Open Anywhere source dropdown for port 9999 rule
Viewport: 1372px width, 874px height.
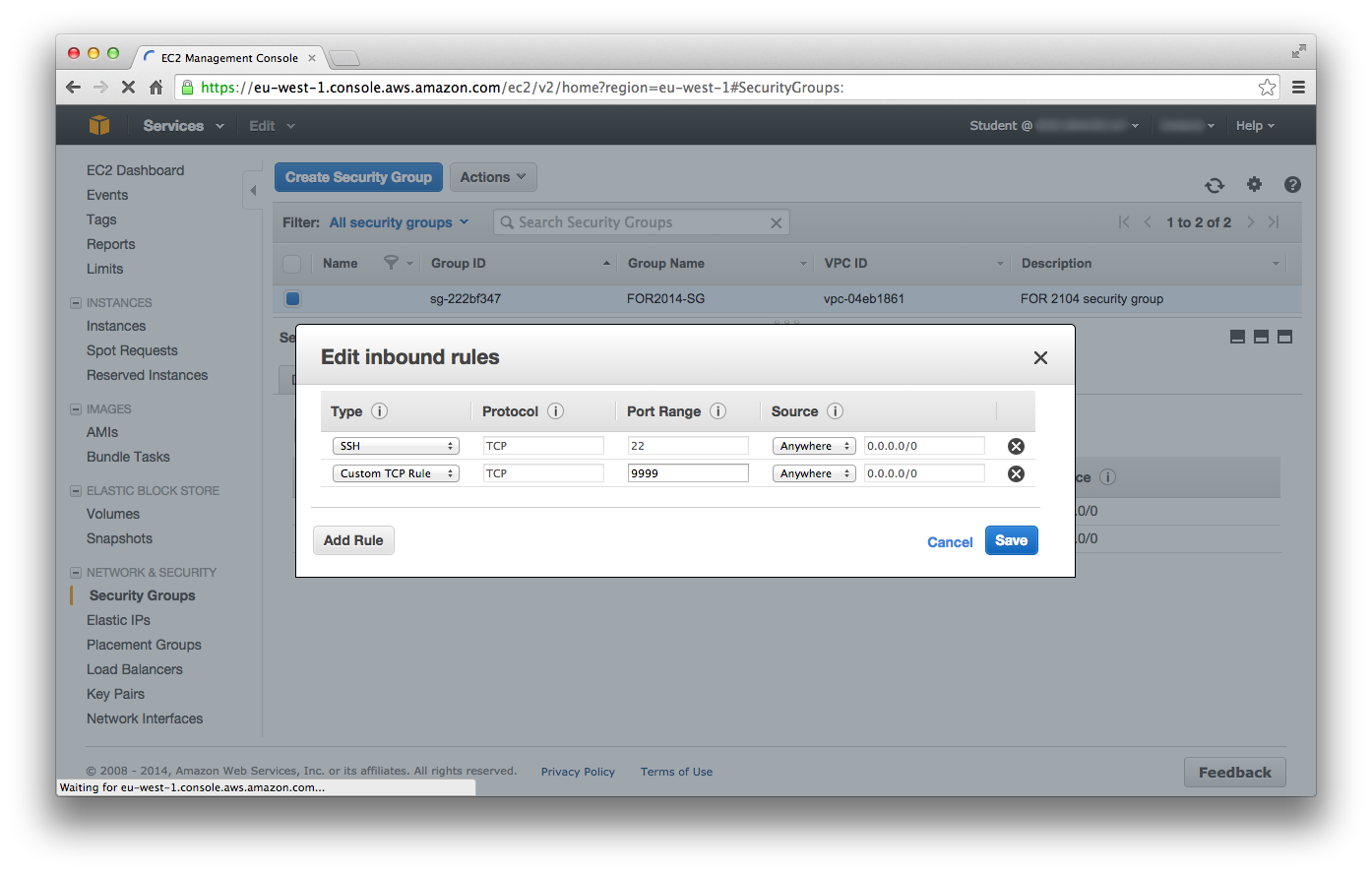814,473
